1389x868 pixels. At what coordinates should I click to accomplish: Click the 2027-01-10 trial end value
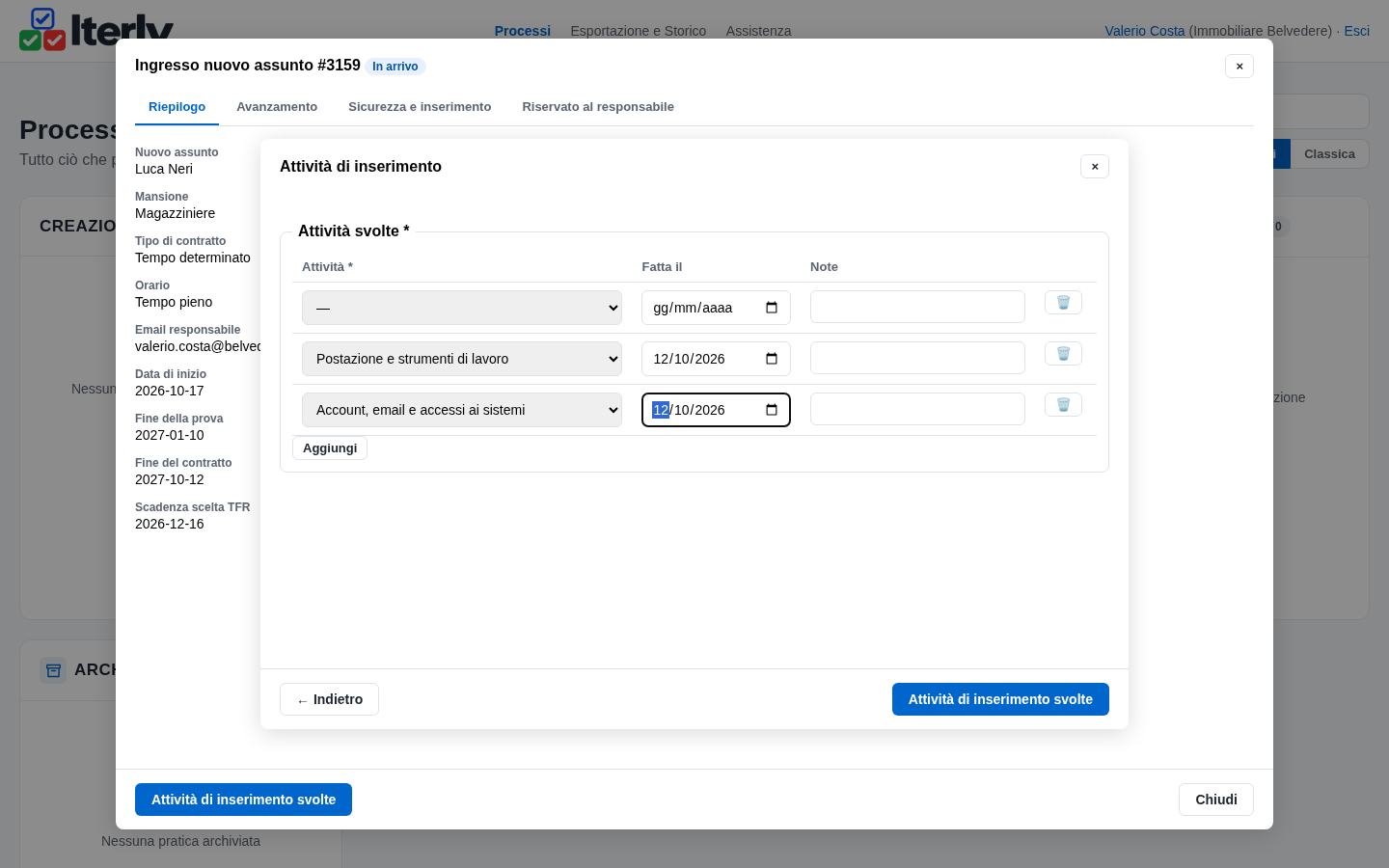[x=170, y=435]
